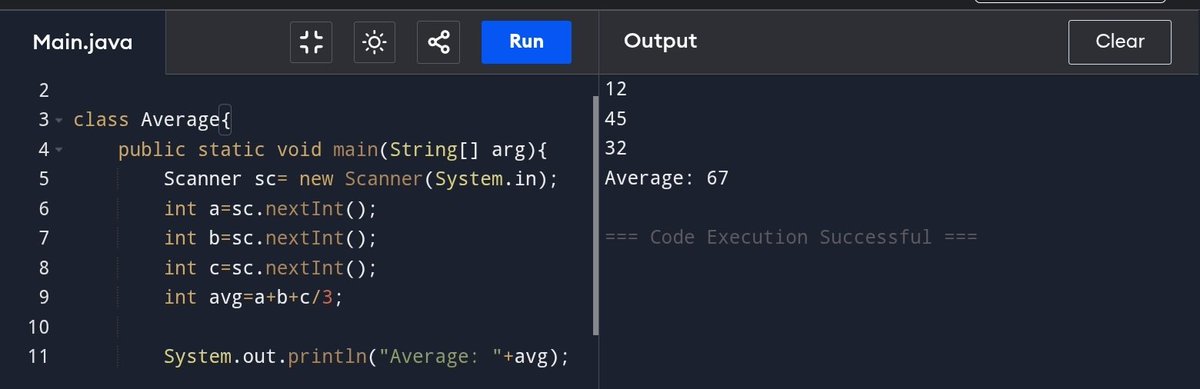The width and height of the screenshot is (1200, 389).
Task: Clear the output panel
Action: pos(1120,42)
